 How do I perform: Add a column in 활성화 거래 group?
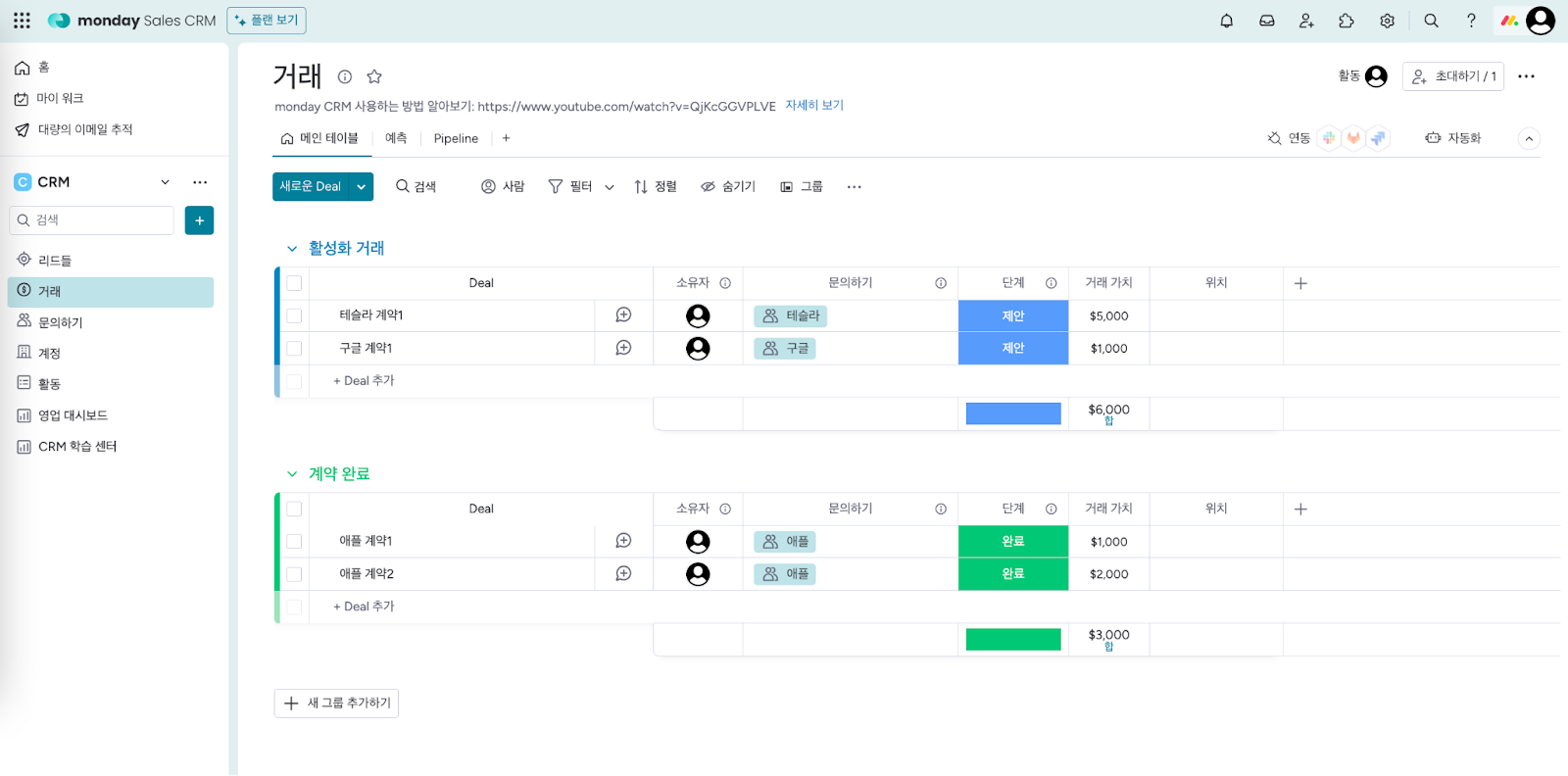pos(1300,283)
